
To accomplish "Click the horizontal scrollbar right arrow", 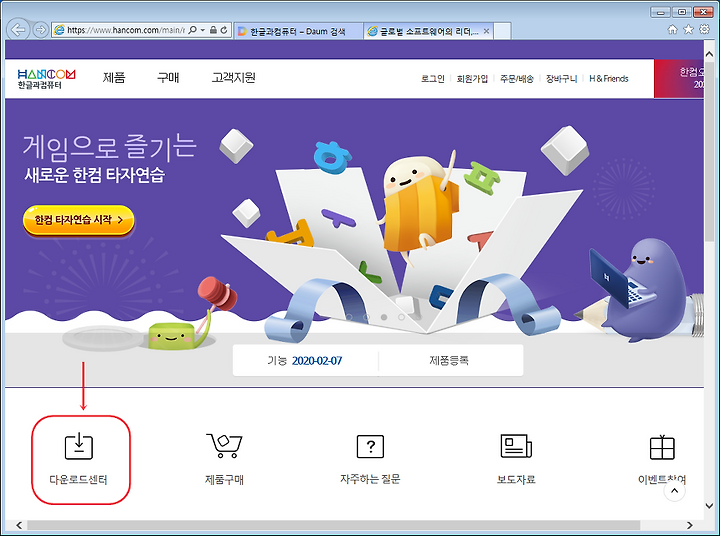I will click(x=689, y=525).
